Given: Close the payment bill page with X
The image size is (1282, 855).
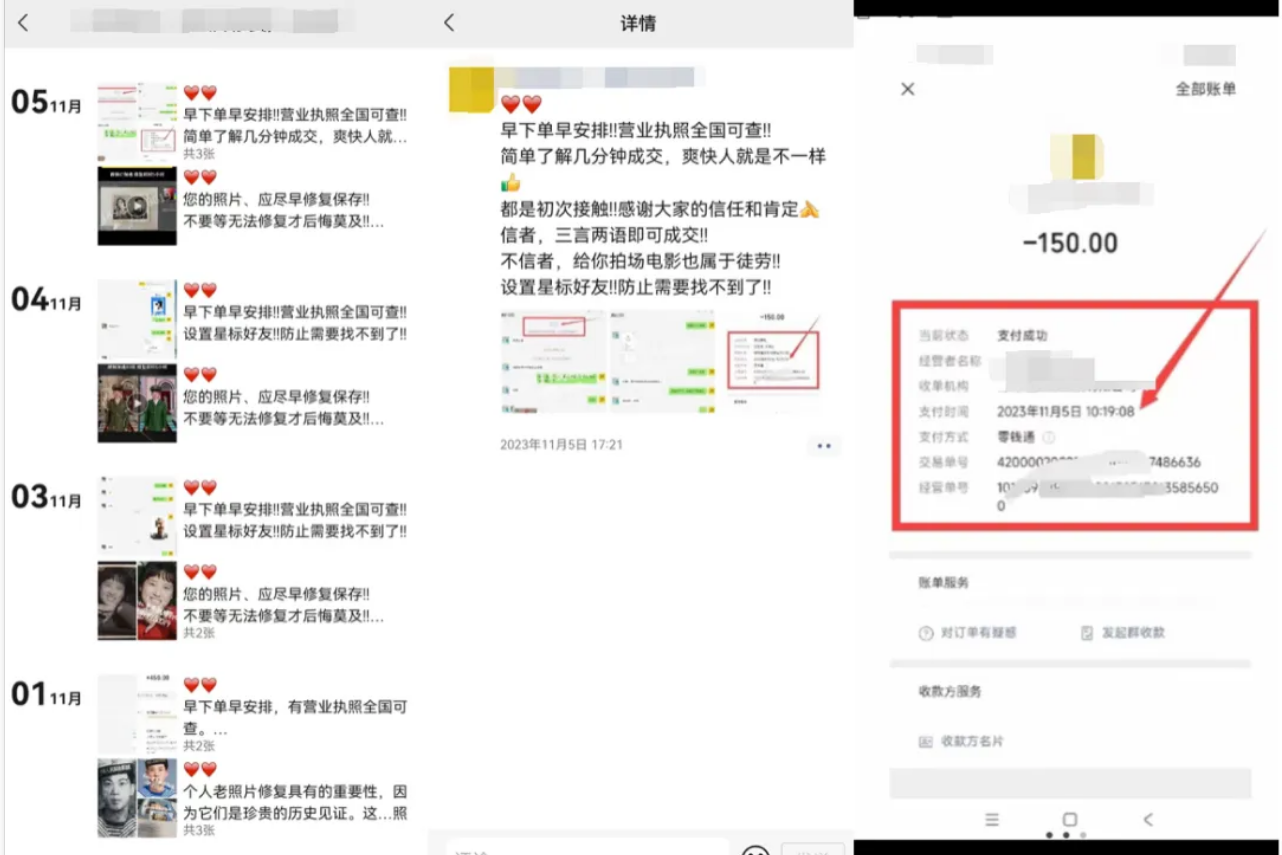Looking at the screenshot, I should [x=907, y=89].
